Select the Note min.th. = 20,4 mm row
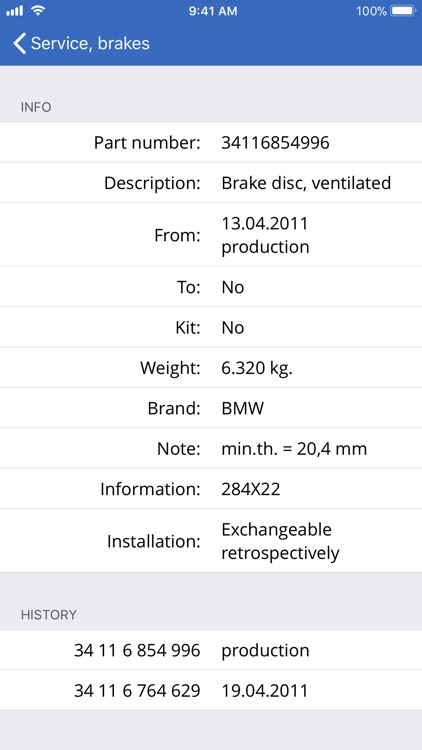The image size is (422, 750). (x=211, y=449)
